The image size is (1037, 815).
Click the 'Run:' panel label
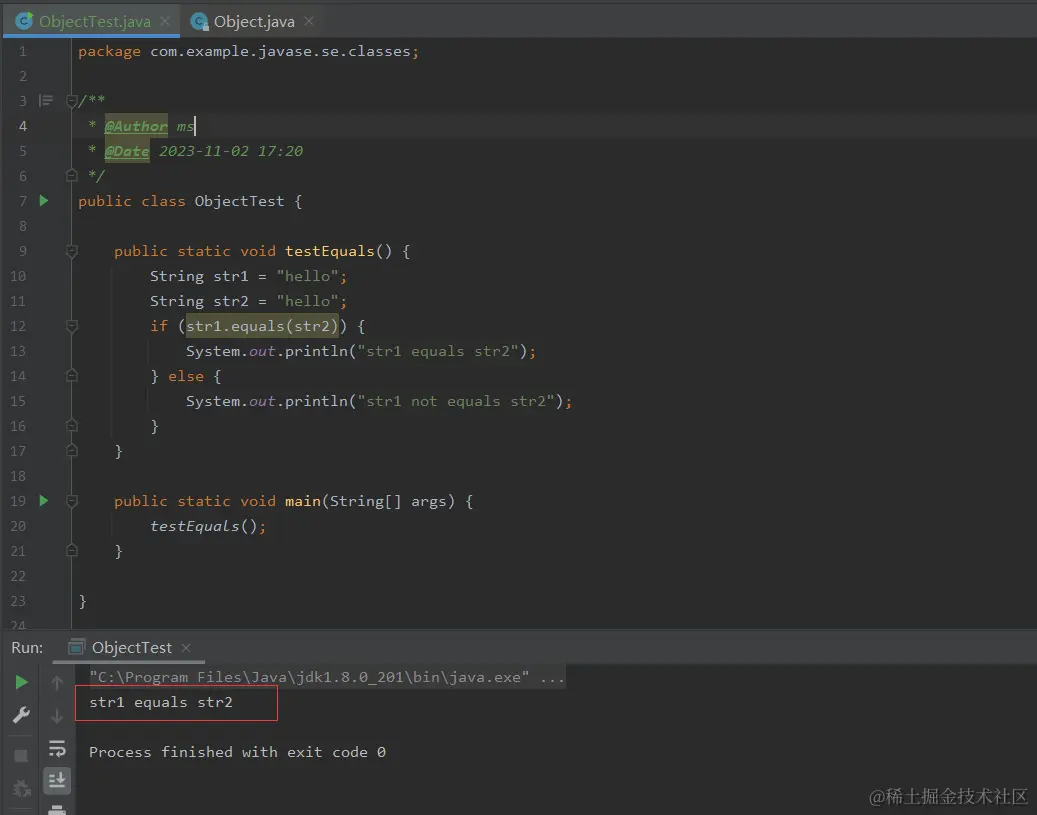(x=27, y=648)
